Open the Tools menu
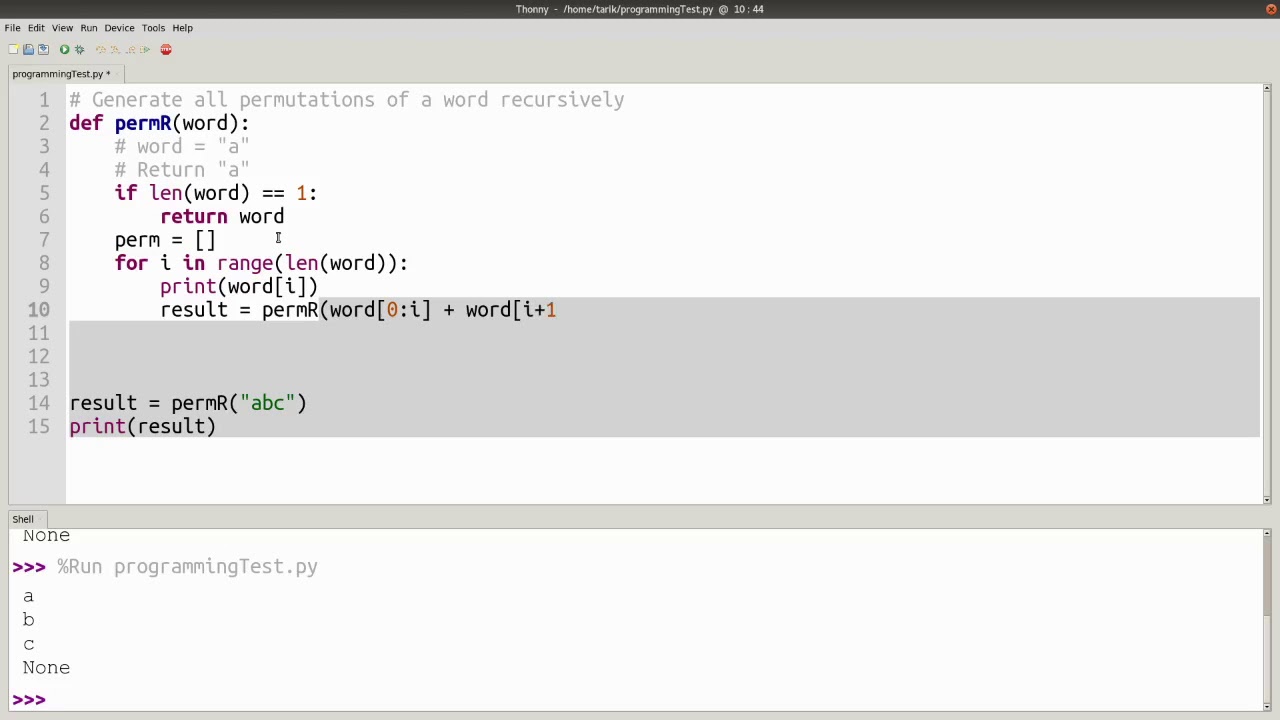1280x720 pixels. coord(153,28)
